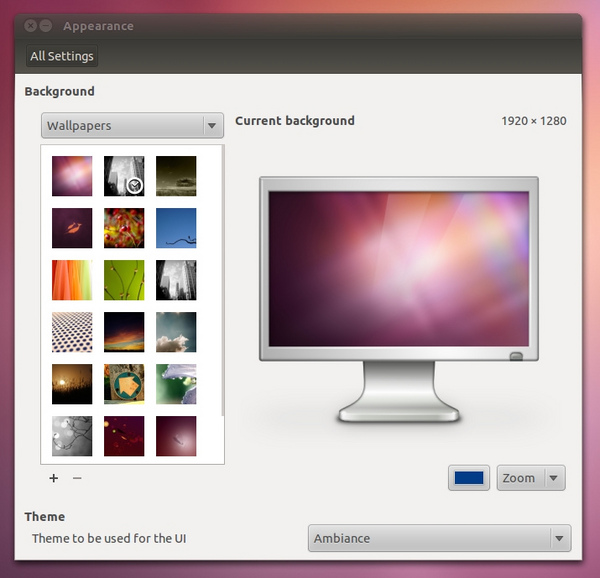600x578 pixels.
Task: Open the Ambiance theme dropdown
Action: [439, 538]
